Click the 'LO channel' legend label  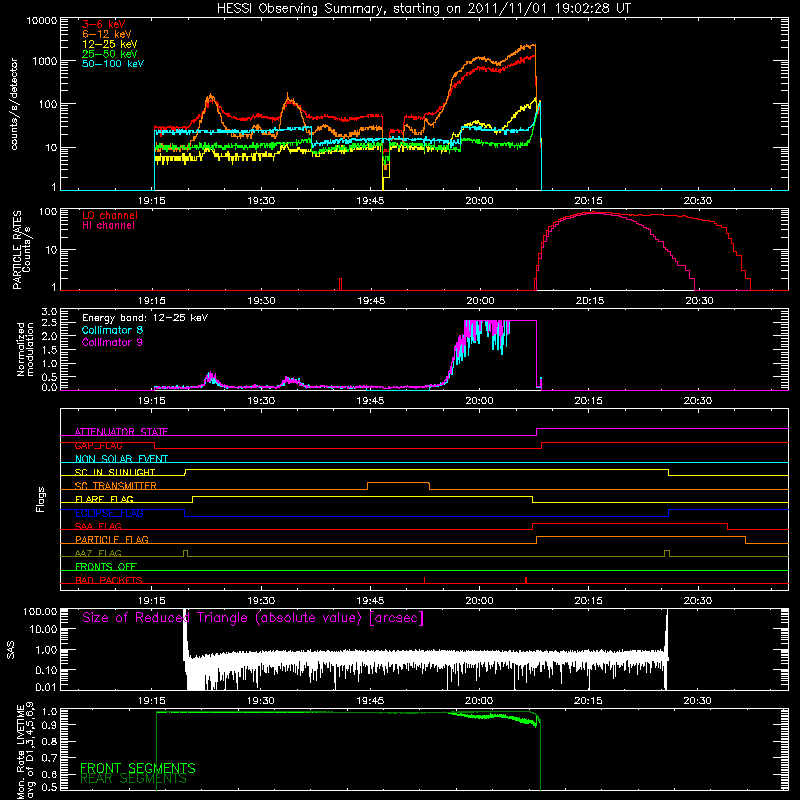[110, 215]
